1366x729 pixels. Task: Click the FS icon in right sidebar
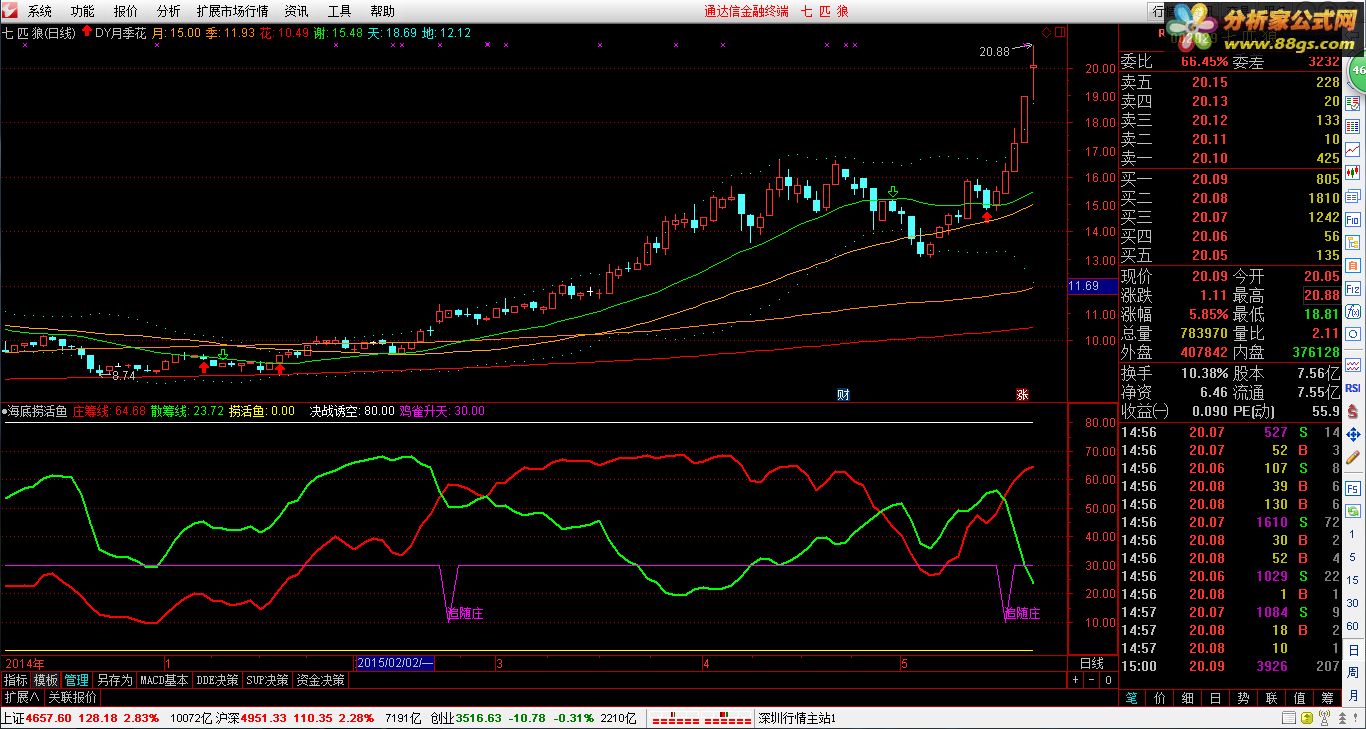click(x=1353, y=487)
